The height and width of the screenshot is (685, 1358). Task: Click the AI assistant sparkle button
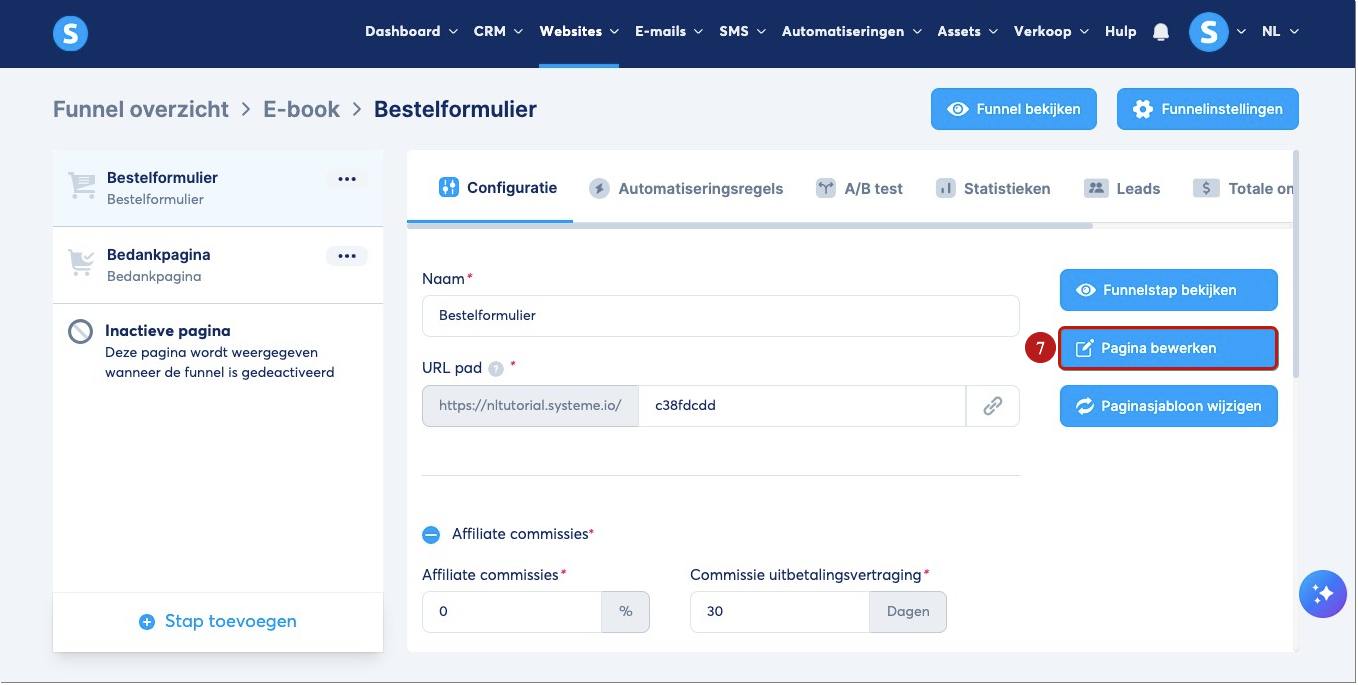click(x=1323, y=594)
